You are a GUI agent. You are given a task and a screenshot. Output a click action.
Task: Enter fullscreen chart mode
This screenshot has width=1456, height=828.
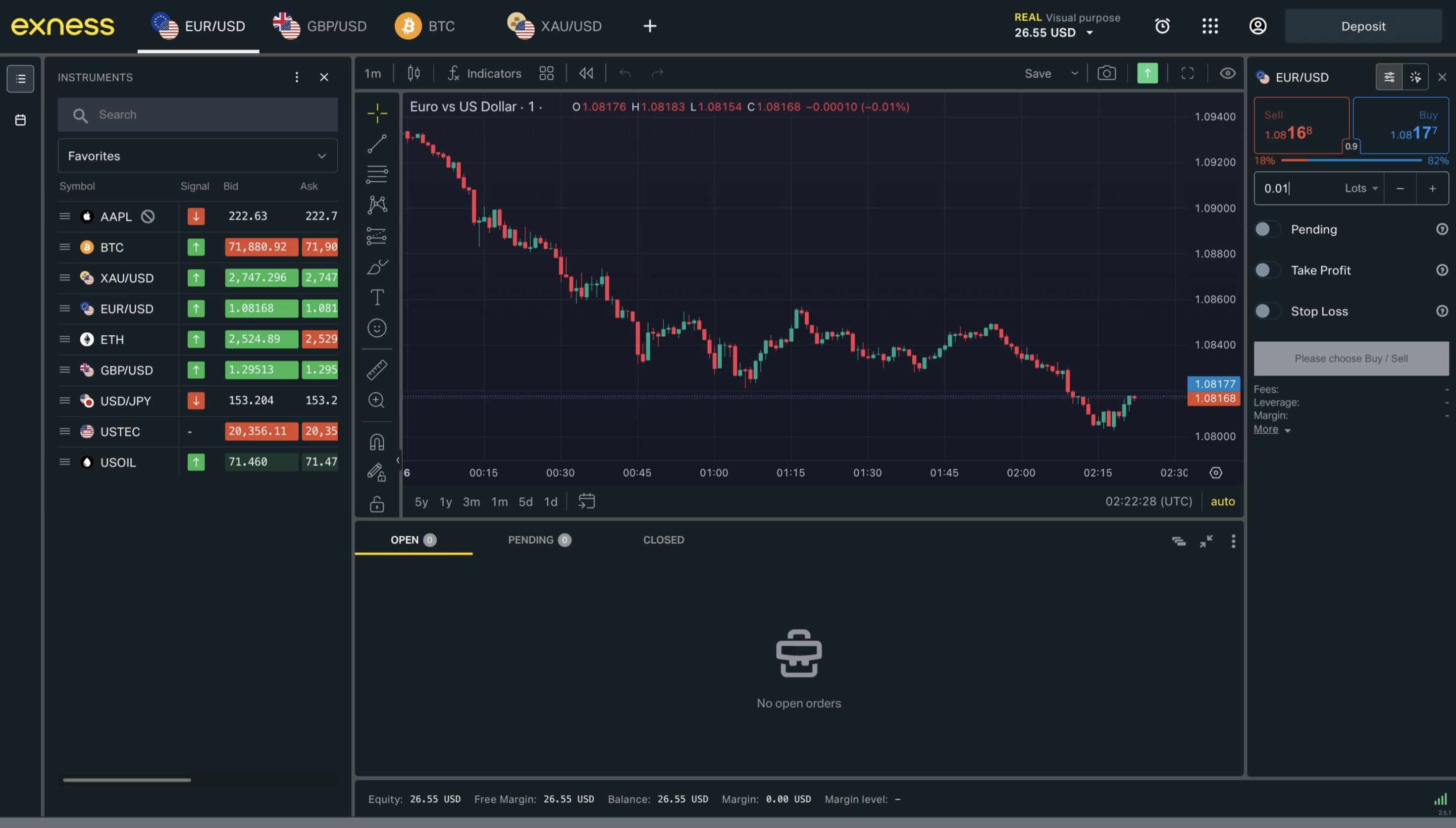coord(1187,73)
